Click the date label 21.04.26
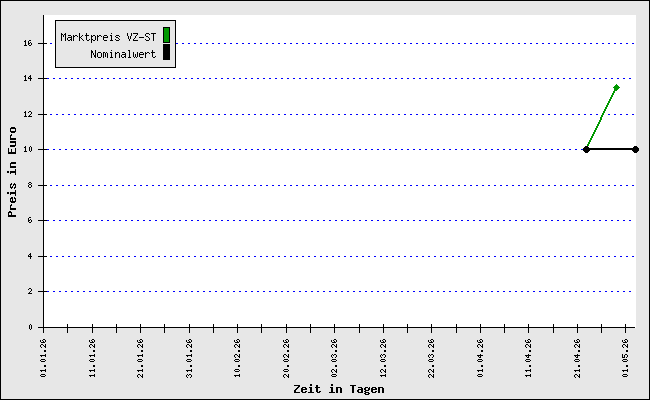This screenshot has height=400, width=650. (577, 358)
